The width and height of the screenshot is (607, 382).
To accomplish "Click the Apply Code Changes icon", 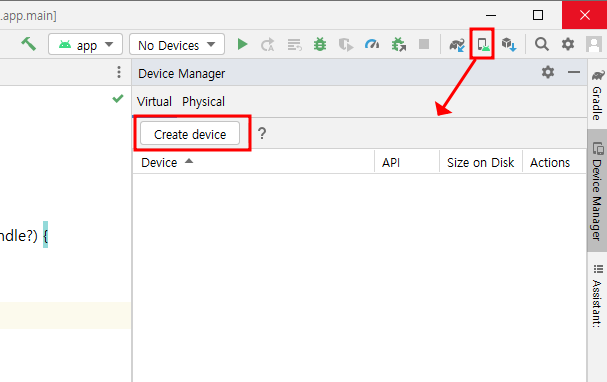I will (x=294, y=45).
